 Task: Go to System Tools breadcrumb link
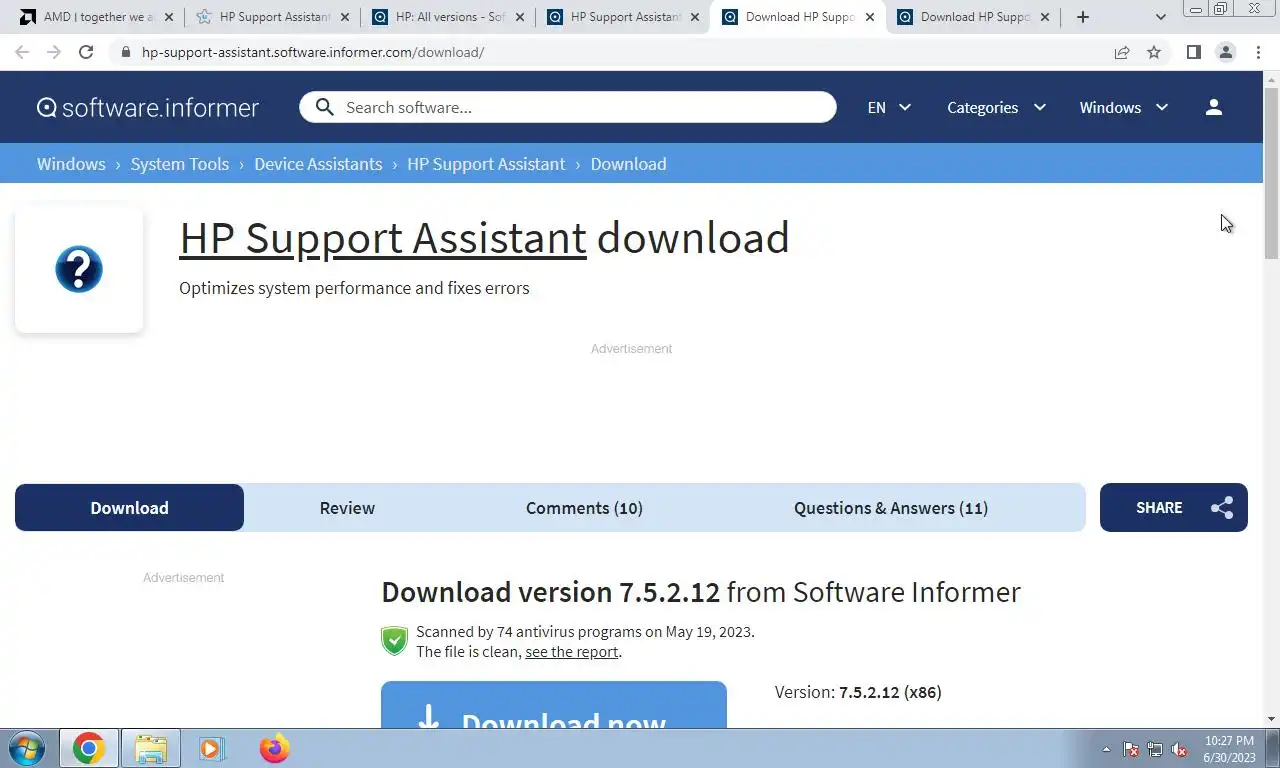pos(180,164)
